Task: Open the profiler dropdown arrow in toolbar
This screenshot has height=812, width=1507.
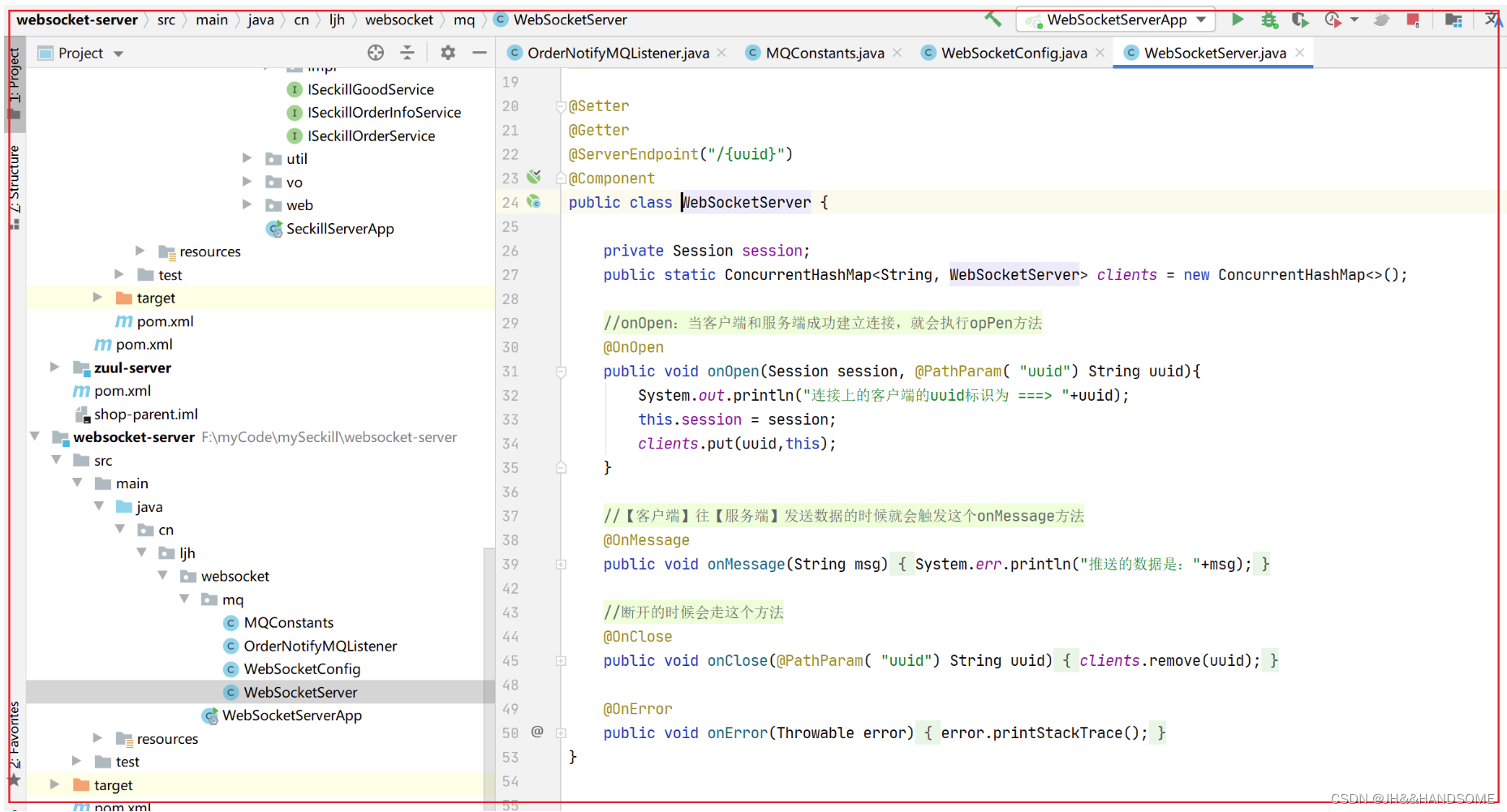Action: (1354, 19)
